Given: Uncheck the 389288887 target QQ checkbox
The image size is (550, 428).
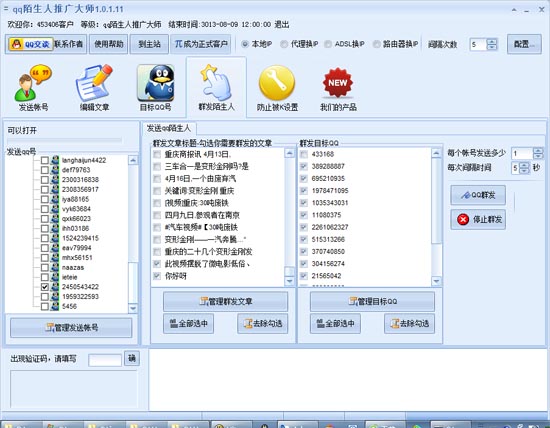Looking at the screenshot, I should (x=304, y=166).
